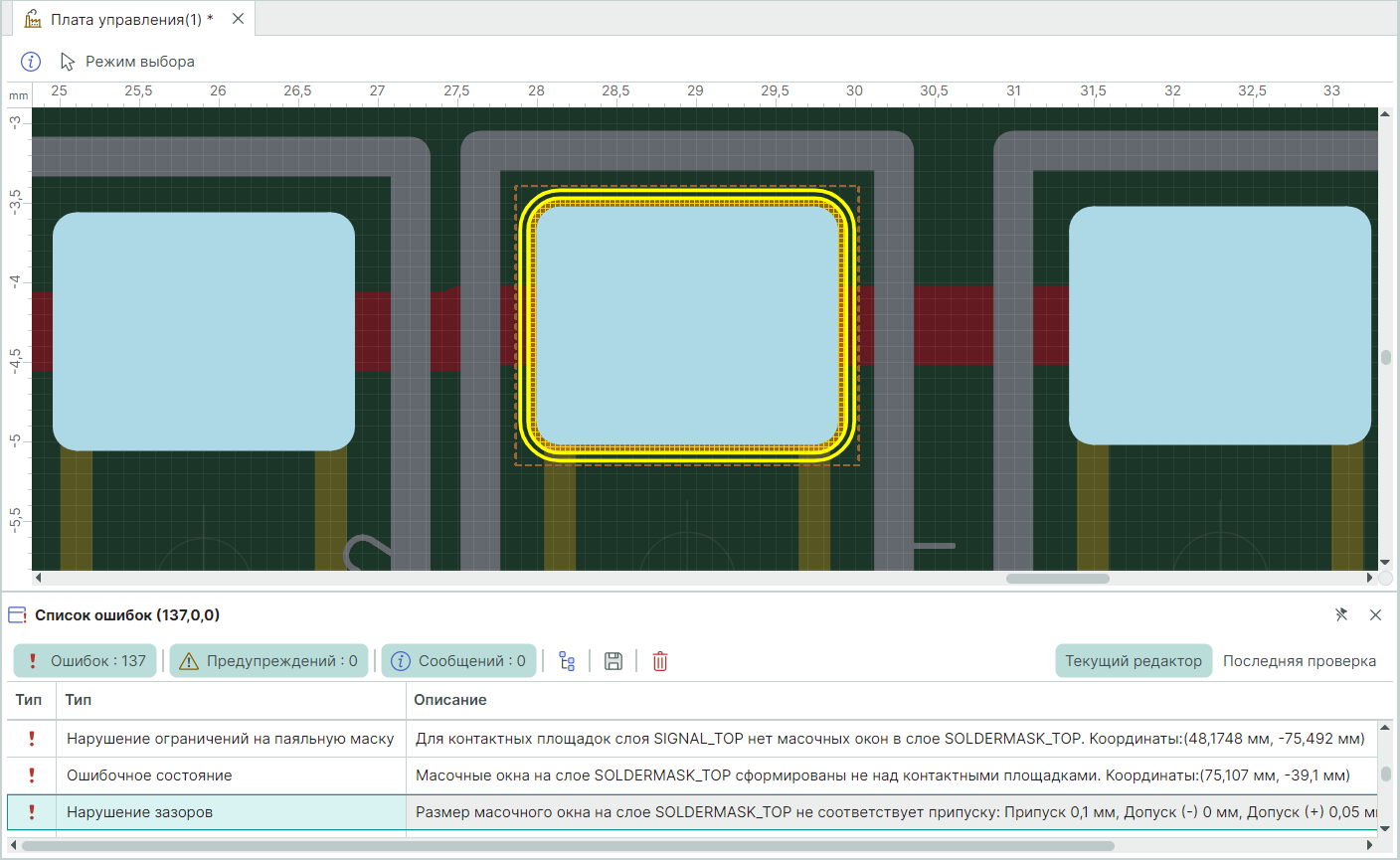Pin the error list panel

1341,615
